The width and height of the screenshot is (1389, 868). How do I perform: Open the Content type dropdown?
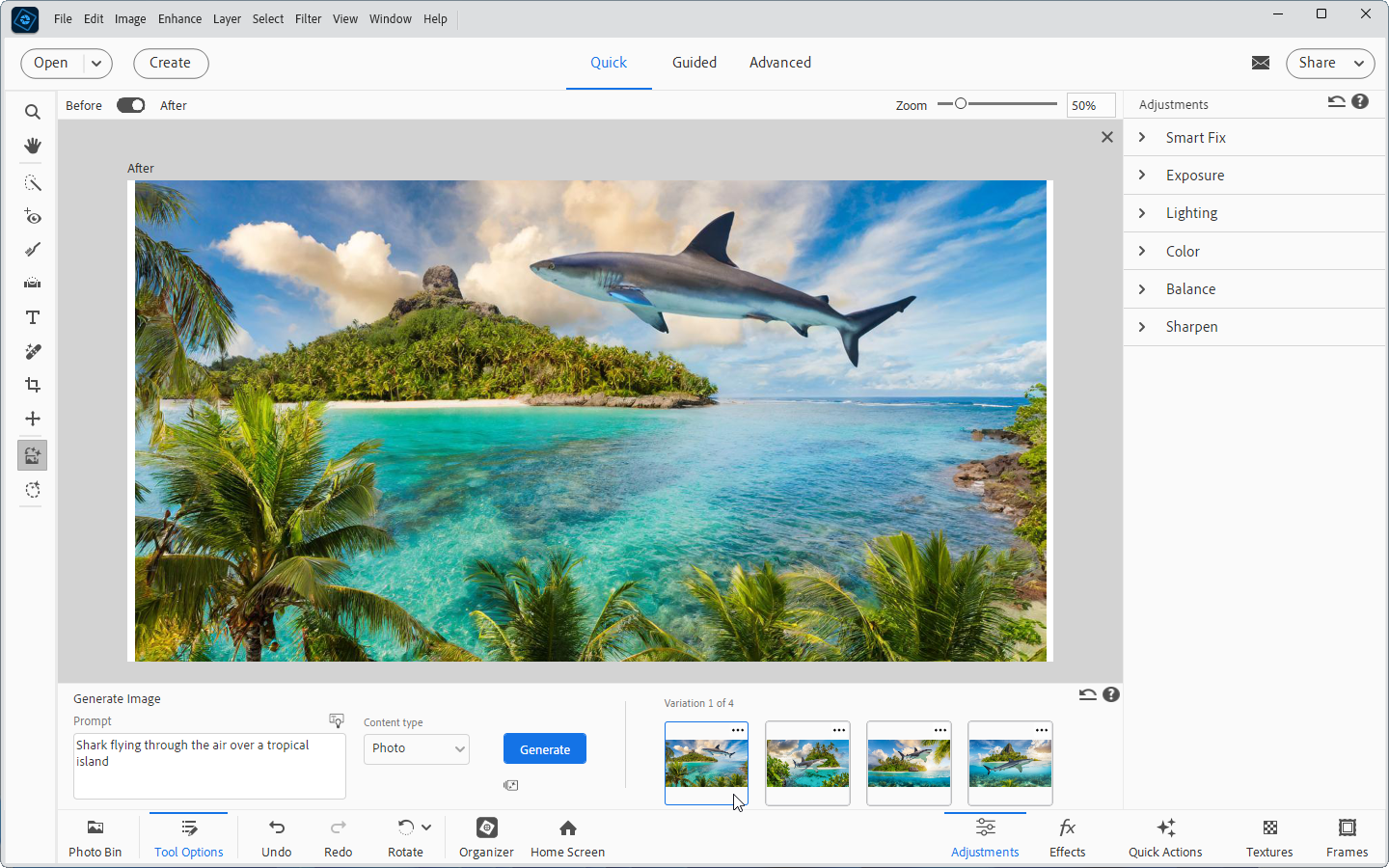pyautogui.click(x=416, y=748)
